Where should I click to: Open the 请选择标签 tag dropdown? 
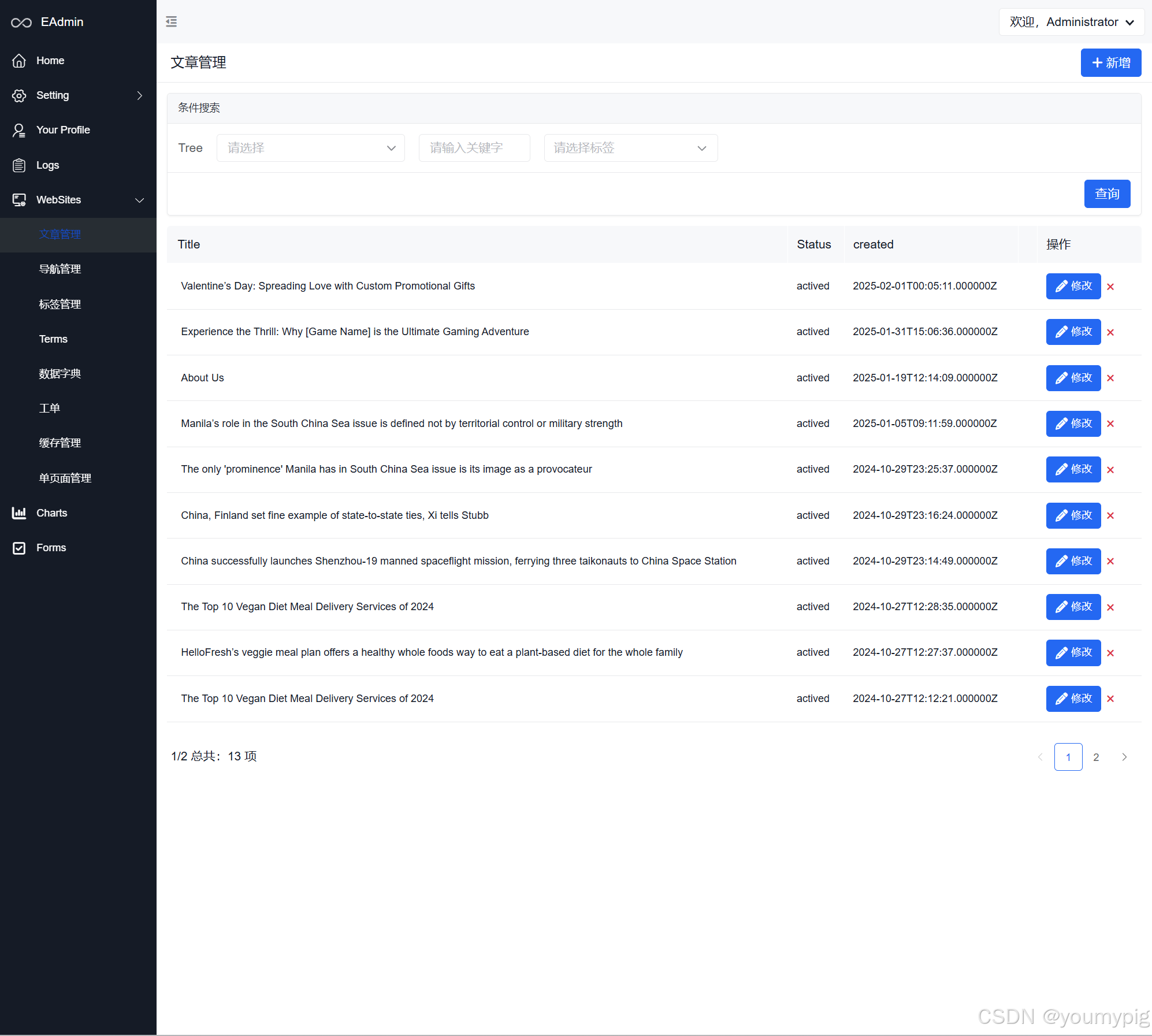[630, 148]
